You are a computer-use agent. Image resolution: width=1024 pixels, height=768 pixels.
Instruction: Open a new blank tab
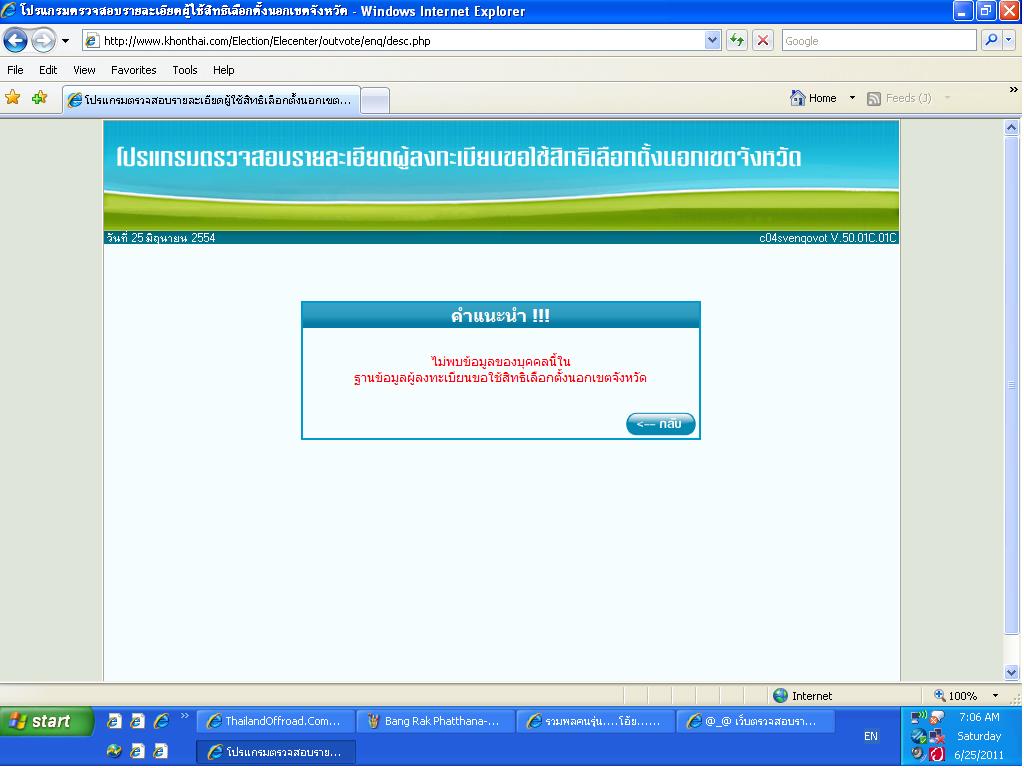374,99
